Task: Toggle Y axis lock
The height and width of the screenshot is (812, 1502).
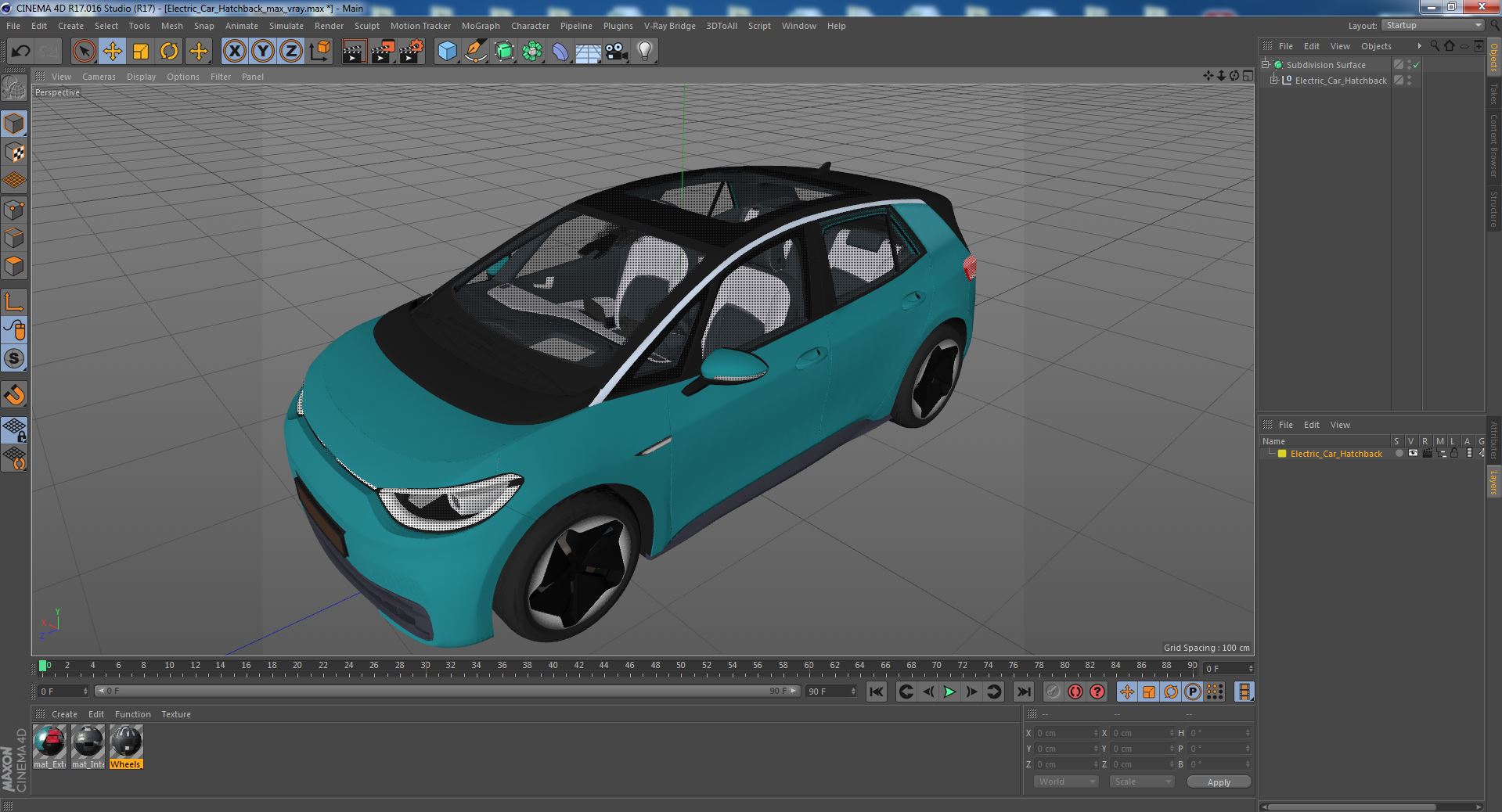Action: pyautogui.click(x=263, y=52)
